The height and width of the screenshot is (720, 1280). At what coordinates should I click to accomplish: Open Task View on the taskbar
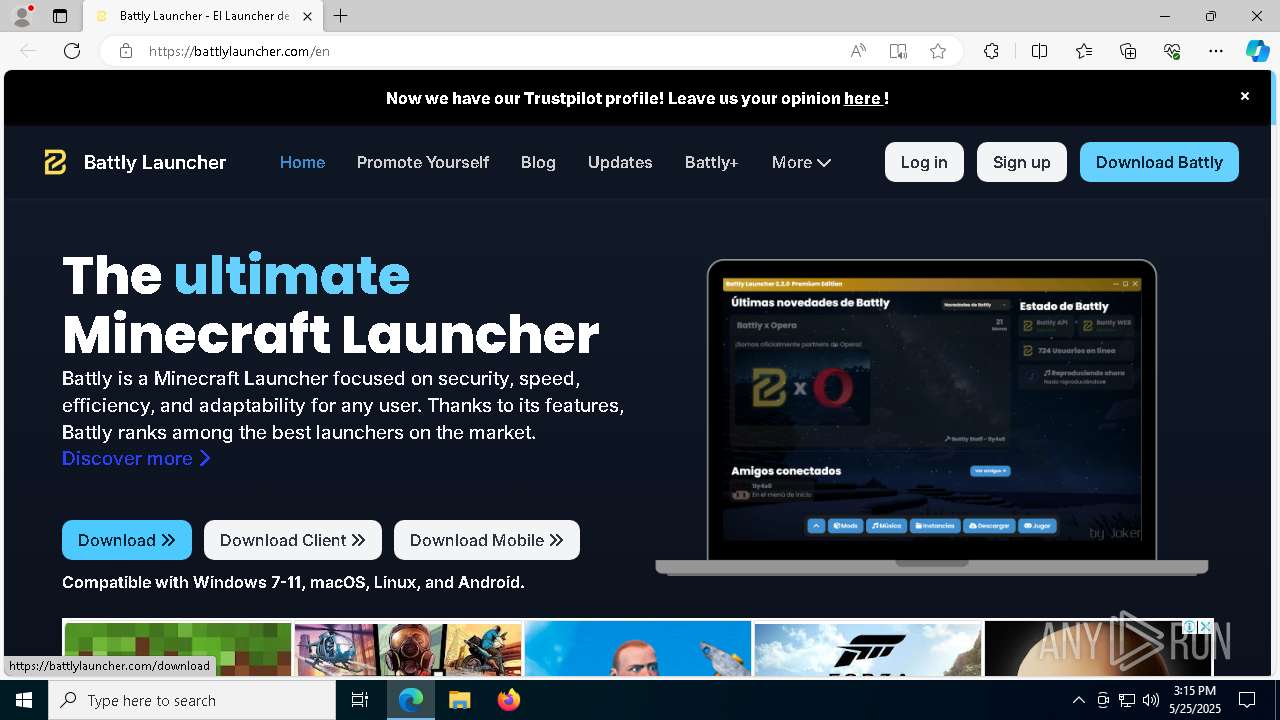pos(360,700)
